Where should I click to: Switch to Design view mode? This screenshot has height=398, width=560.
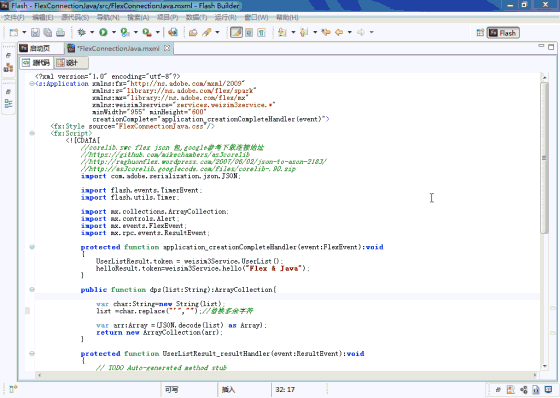(x=71, y=63)
